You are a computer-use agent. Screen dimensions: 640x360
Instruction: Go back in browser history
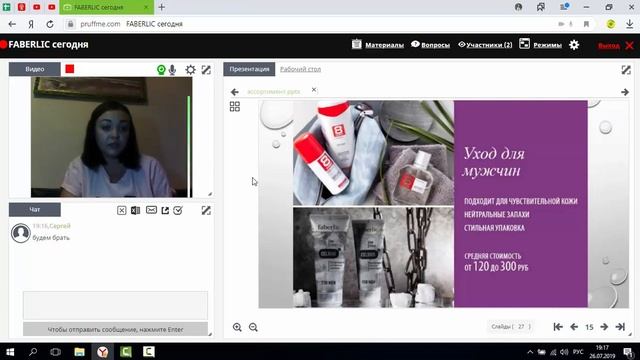click(12, 24)
